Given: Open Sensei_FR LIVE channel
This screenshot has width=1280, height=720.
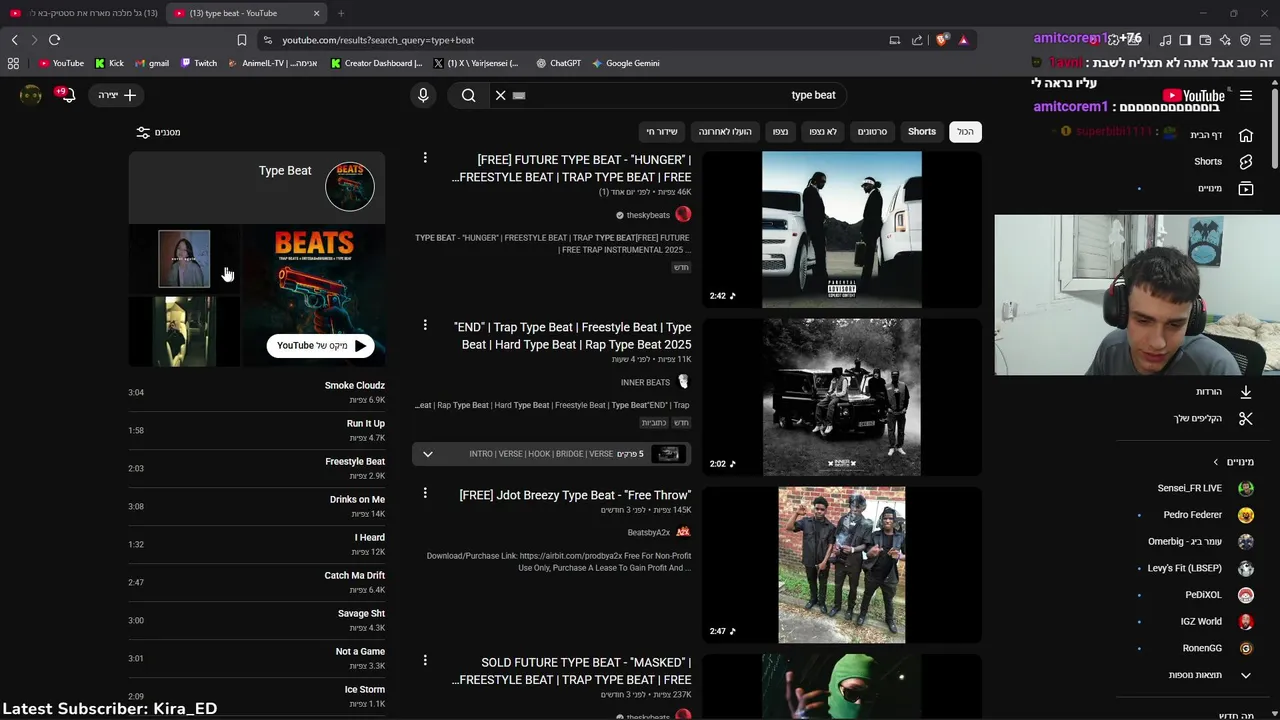Looking at the screenshot, I should tap(1204, 488).
